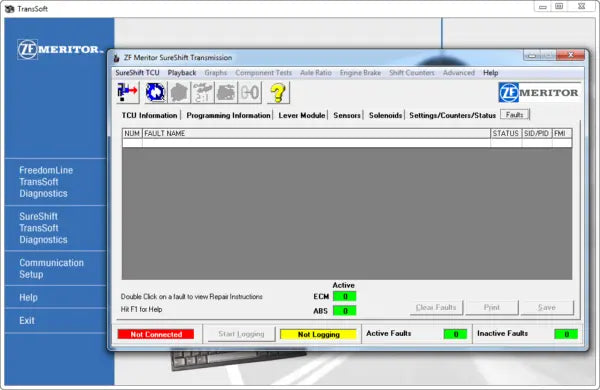Open the SureShift TCU menu
600x390 pixels.
pos(137,73)
